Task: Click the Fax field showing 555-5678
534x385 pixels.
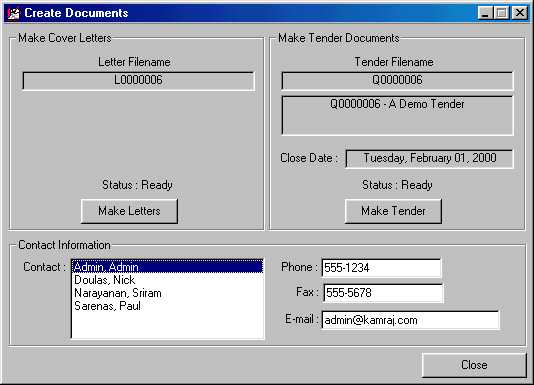Action: click(383, 293)
